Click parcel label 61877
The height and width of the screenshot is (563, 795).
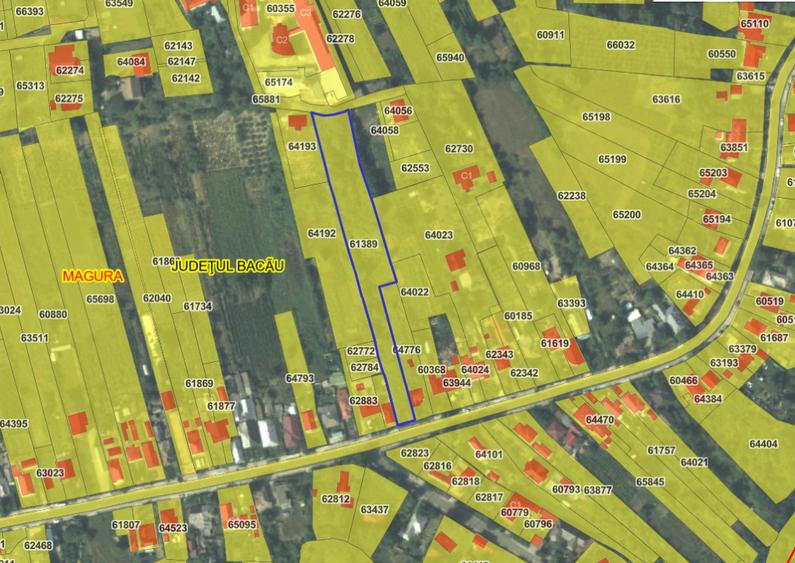pyautogui.click(x=221, y=406)
